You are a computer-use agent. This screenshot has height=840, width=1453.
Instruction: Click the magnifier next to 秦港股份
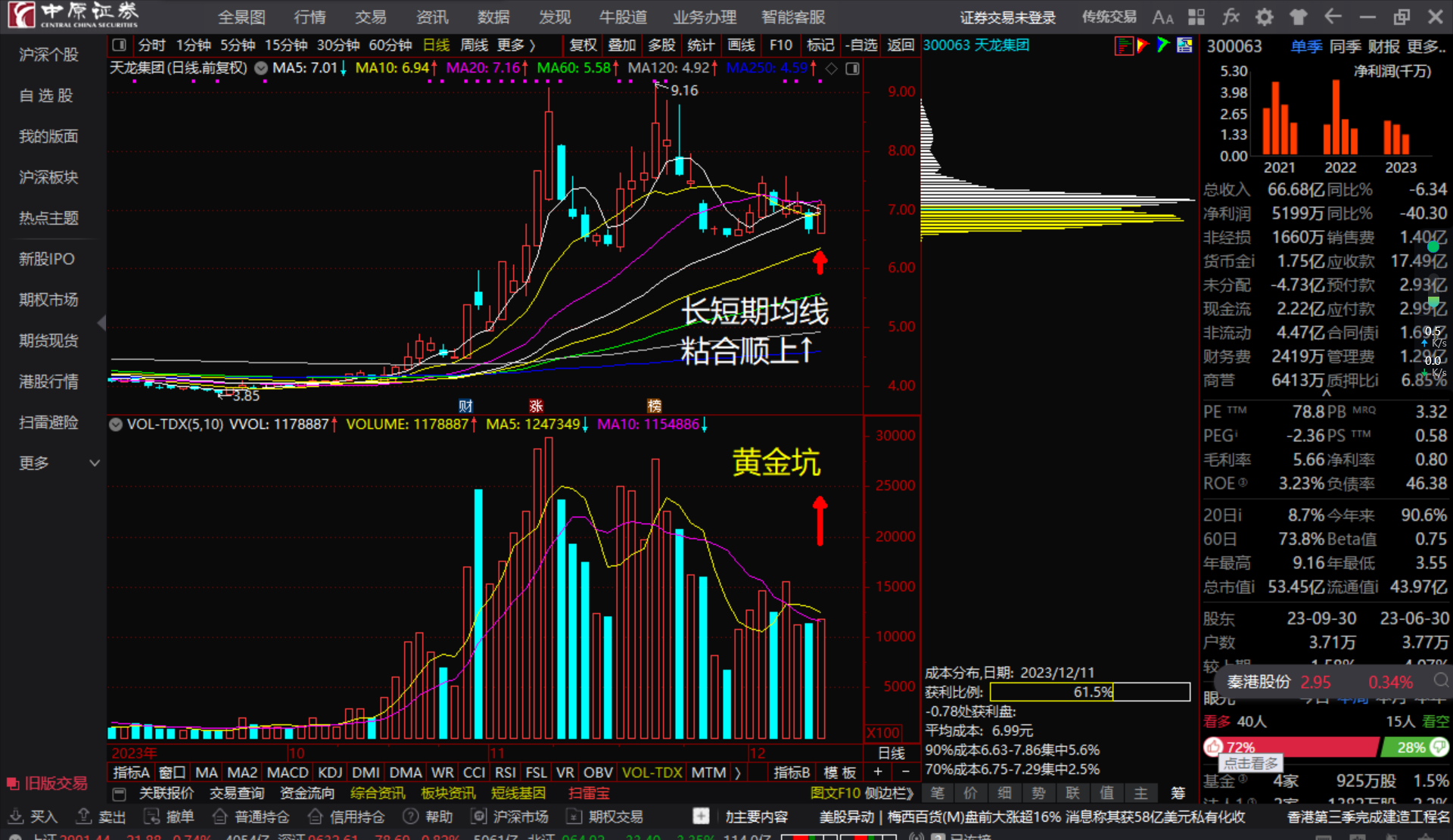click(x=1441, y=680)
